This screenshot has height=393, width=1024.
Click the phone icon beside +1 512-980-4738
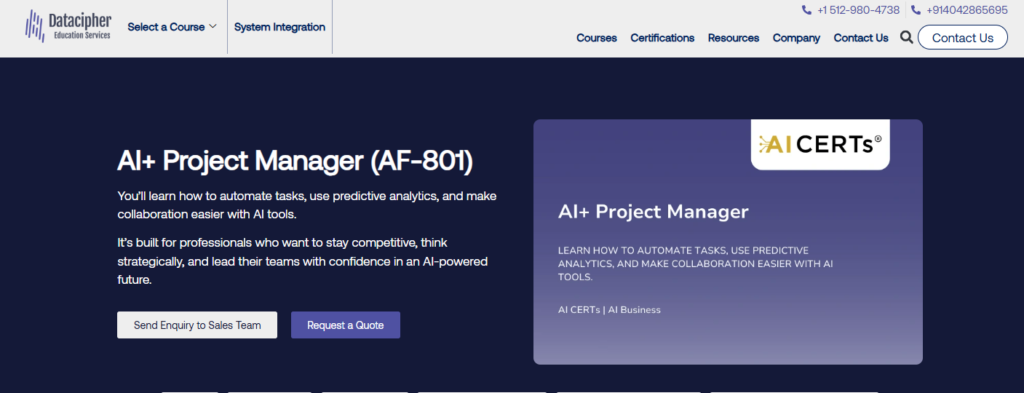pos(807,10)
